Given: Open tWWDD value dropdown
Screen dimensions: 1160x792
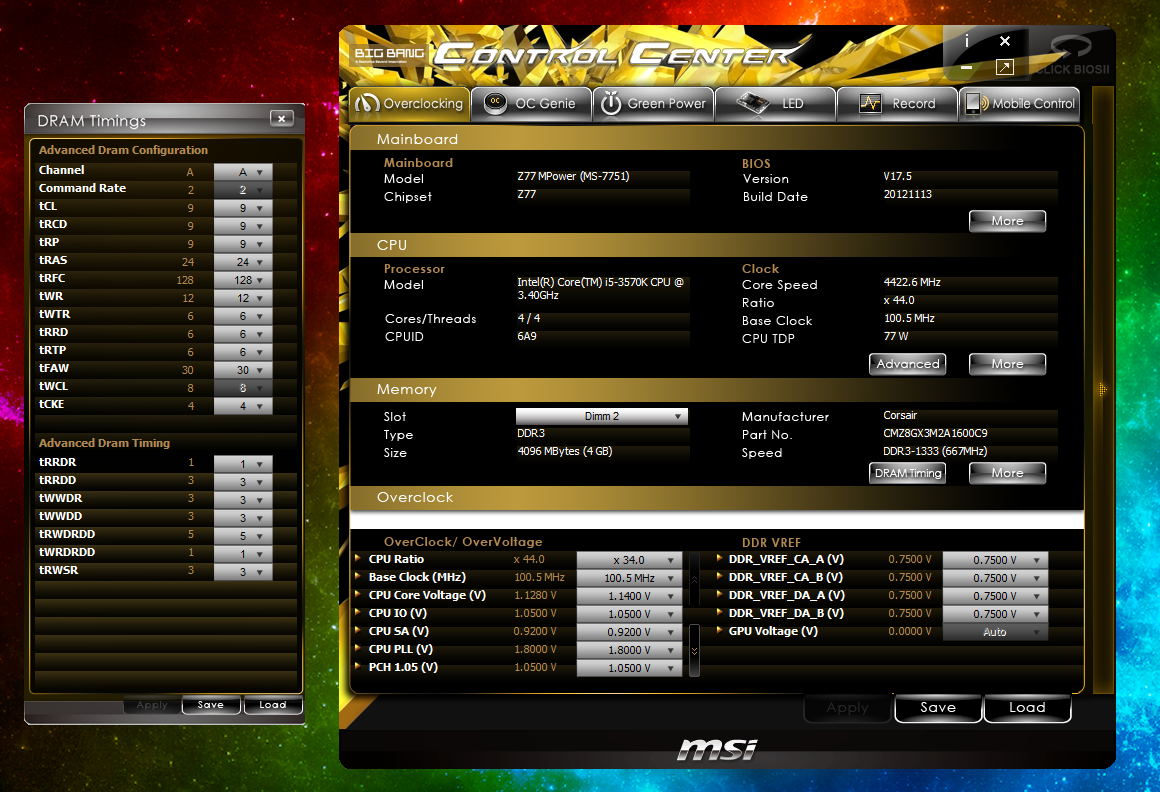Looking at the screenshot, I should click(243, 518).
